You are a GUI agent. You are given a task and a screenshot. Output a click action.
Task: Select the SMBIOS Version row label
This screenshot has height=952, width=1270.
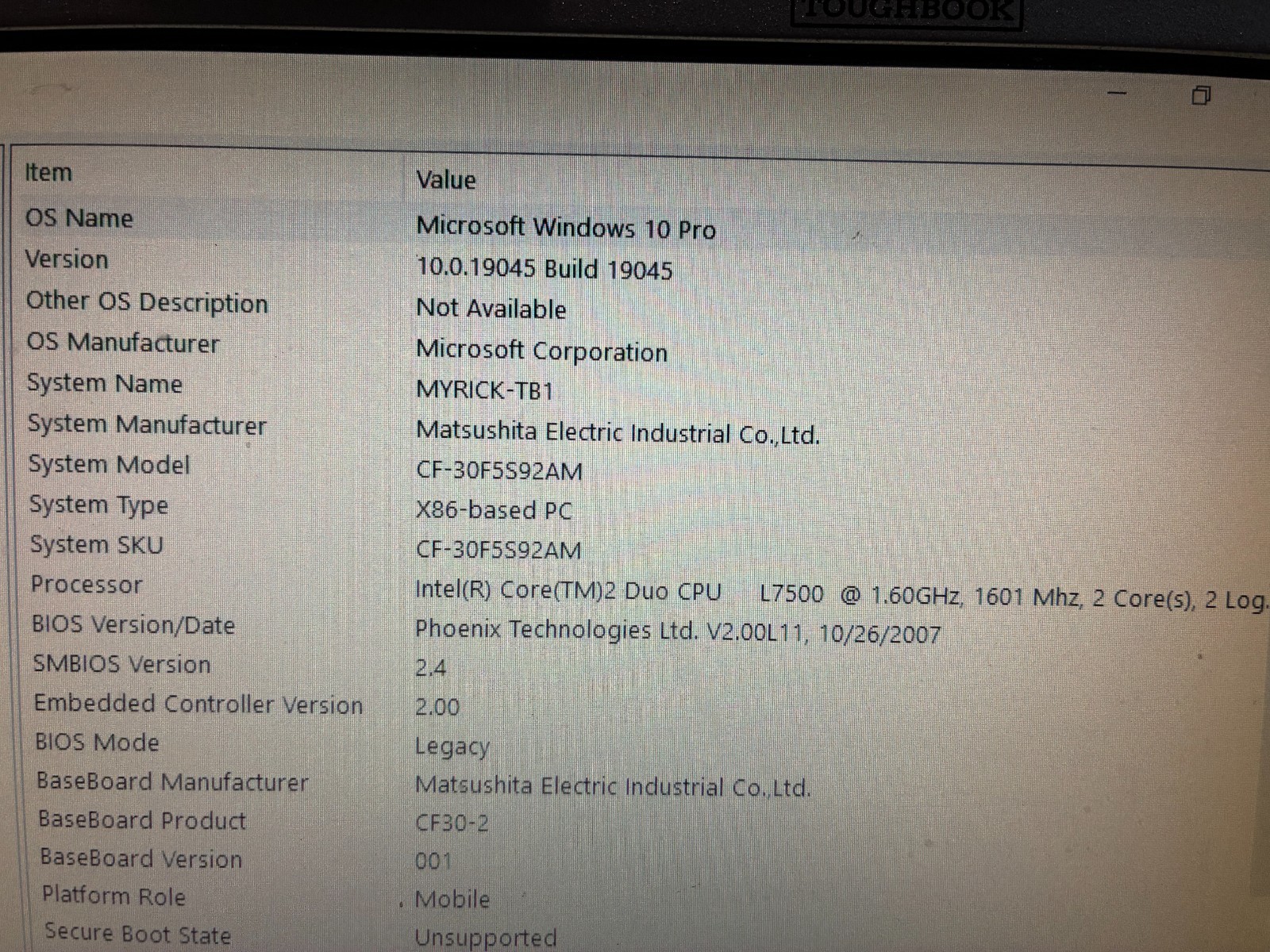pyautogui.click(x=122, y=664)
